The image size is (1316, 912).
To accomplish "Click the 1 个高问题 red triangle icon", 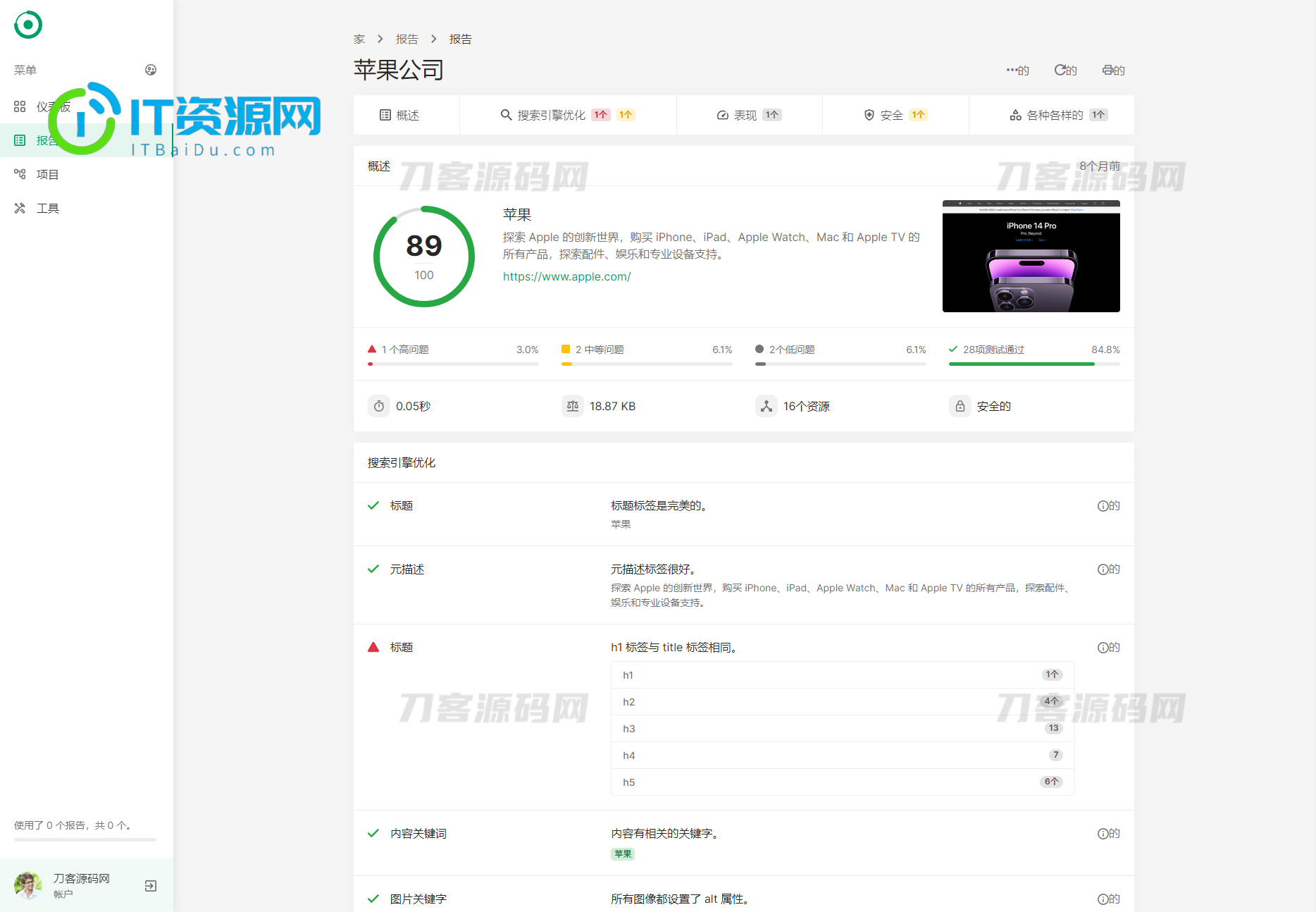I will coord(372,349).
